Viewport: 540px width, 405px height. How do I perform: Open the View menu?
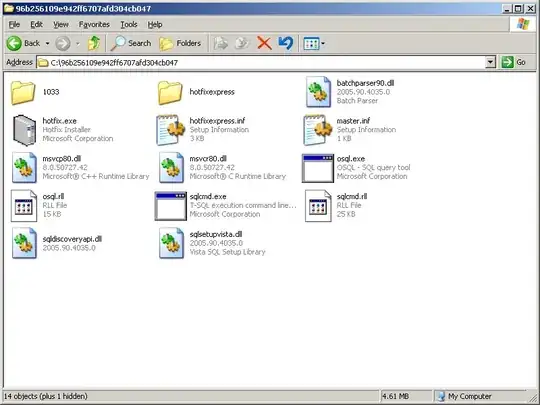(61, 24)
